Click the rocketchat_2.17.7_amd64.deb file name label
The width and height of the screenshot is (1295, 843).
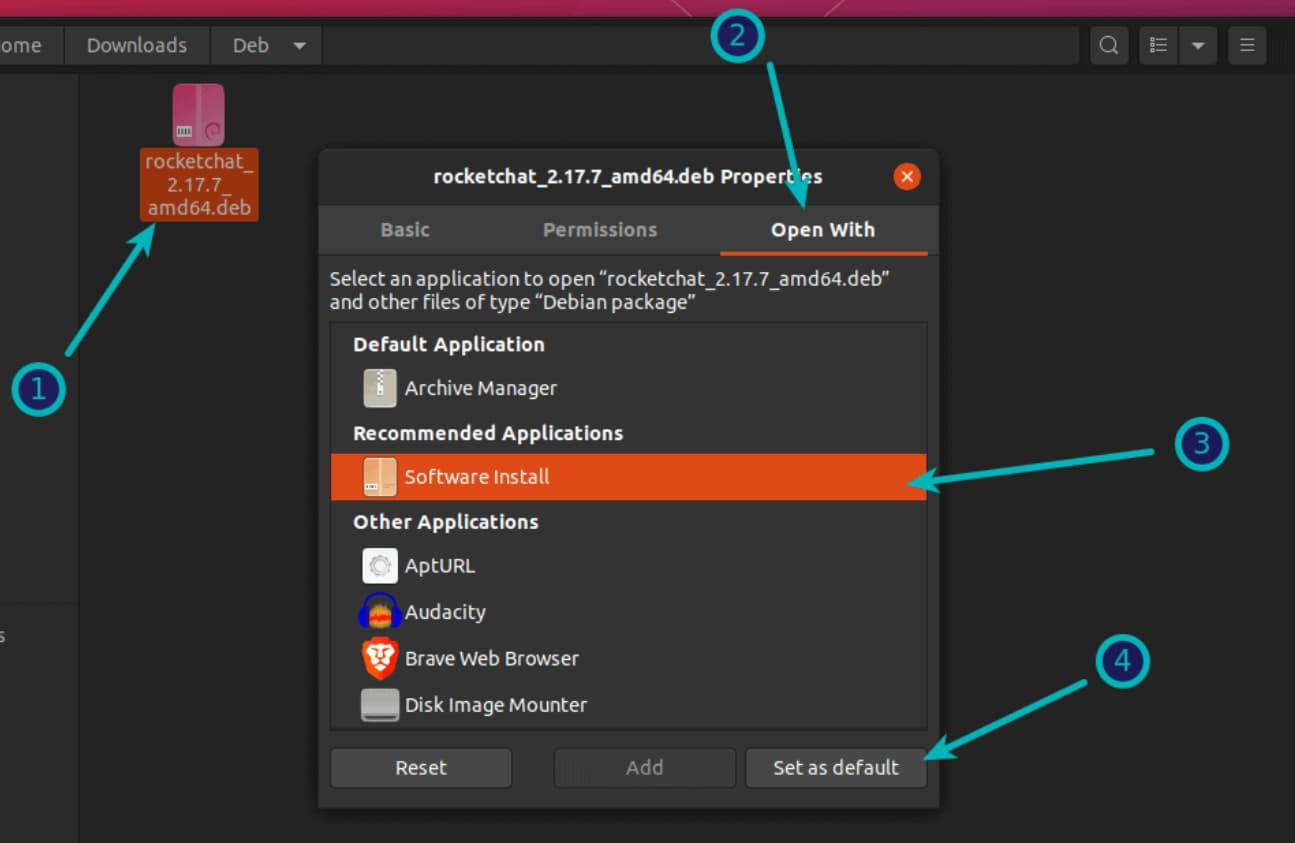point(199,185)
